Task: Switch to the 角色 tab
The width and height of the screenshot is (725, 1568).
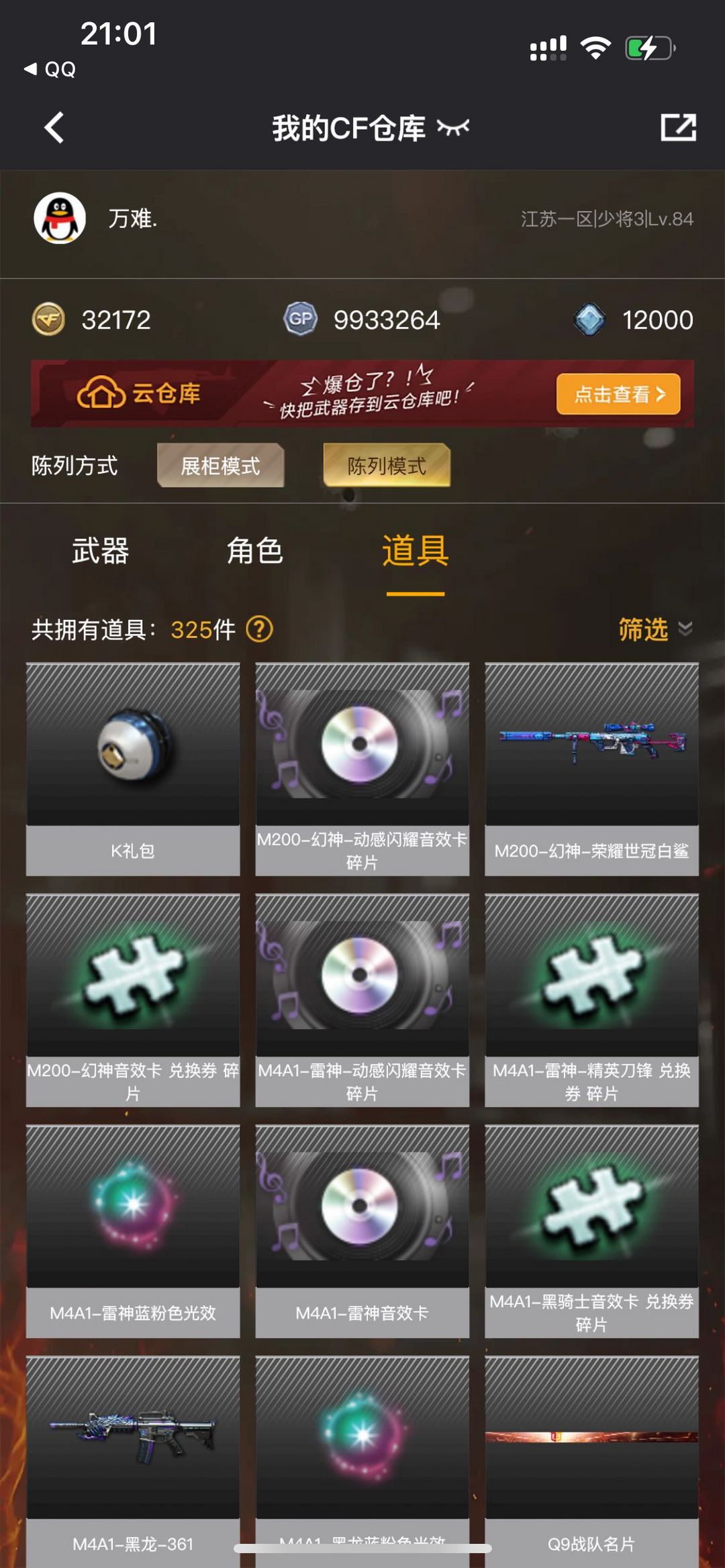Action: pos(255,551)
